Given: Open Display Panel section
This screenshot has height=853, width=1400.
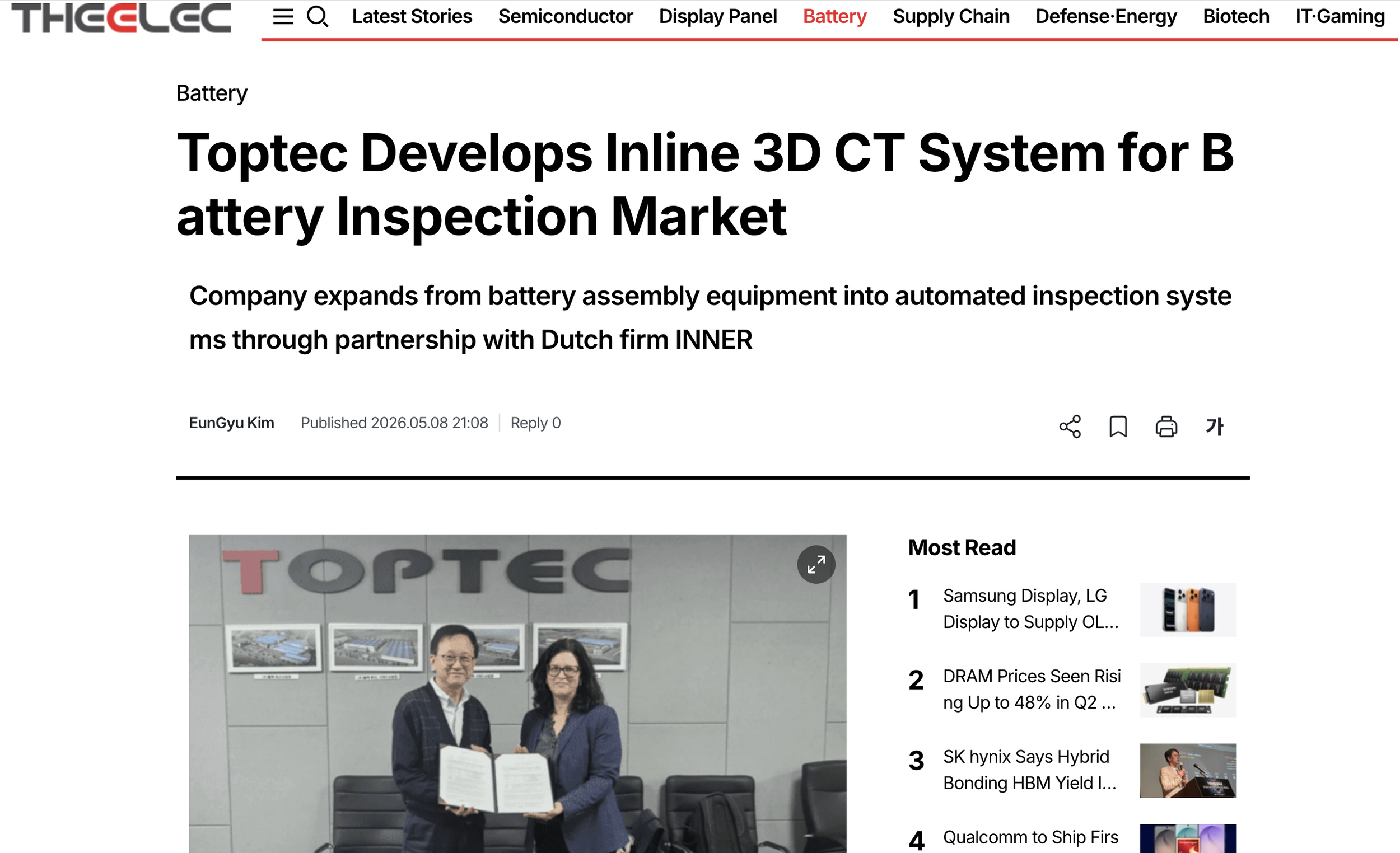Looking at the screenshot, I should pos(717,16).
